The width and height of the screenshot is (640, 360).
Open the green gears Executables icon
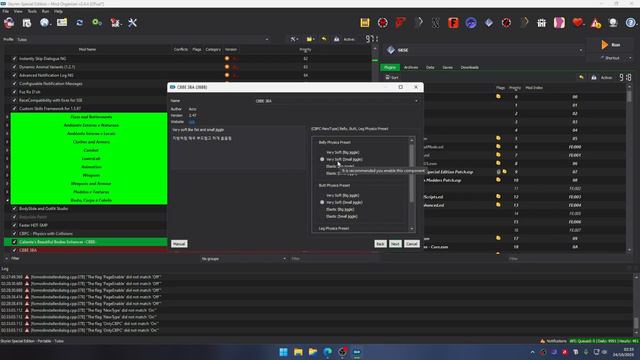(x=97, y=23)
